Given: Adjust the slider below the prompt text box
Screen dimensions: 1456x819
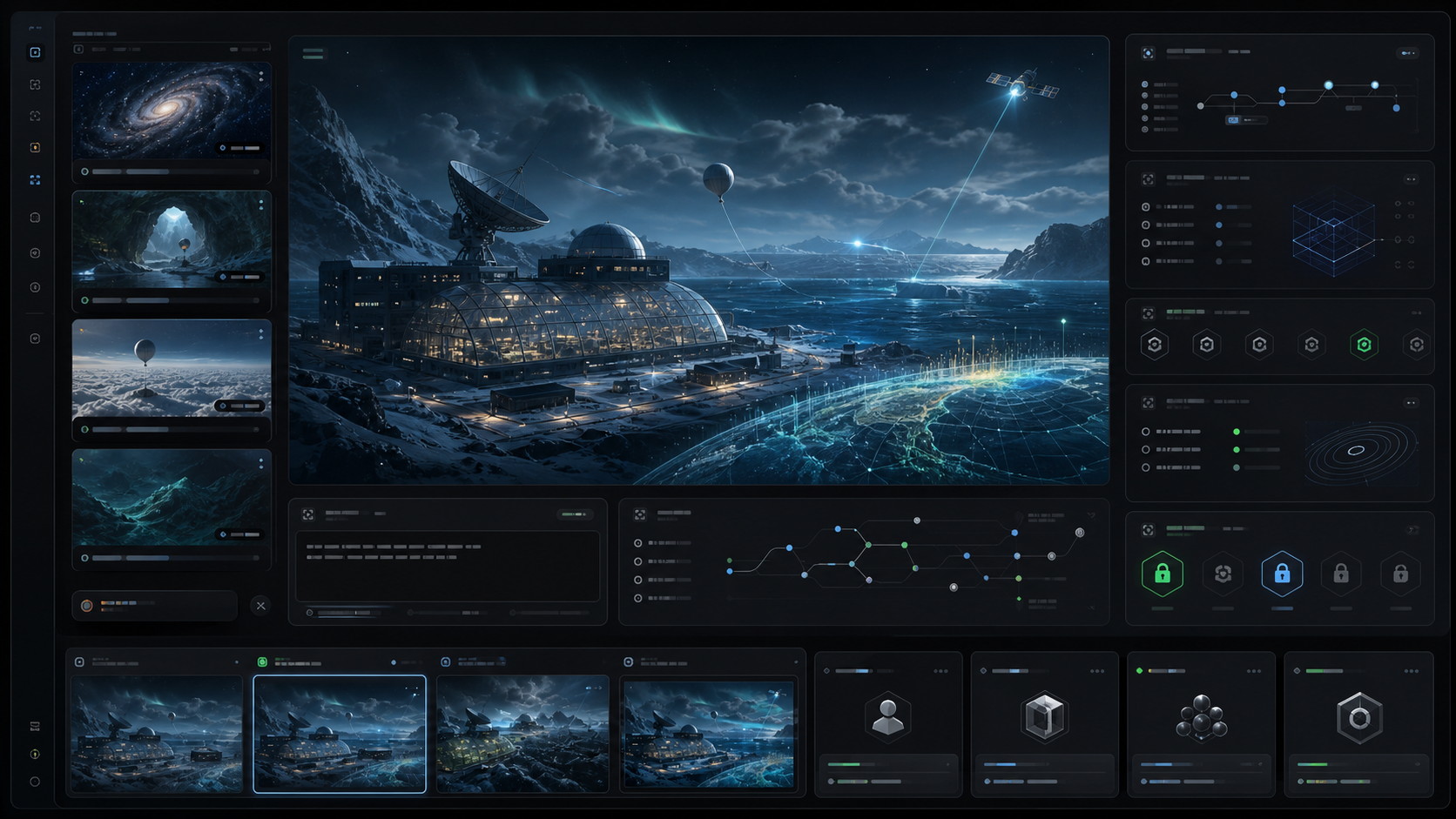Looking at the screenshot, I should point(345,613).
